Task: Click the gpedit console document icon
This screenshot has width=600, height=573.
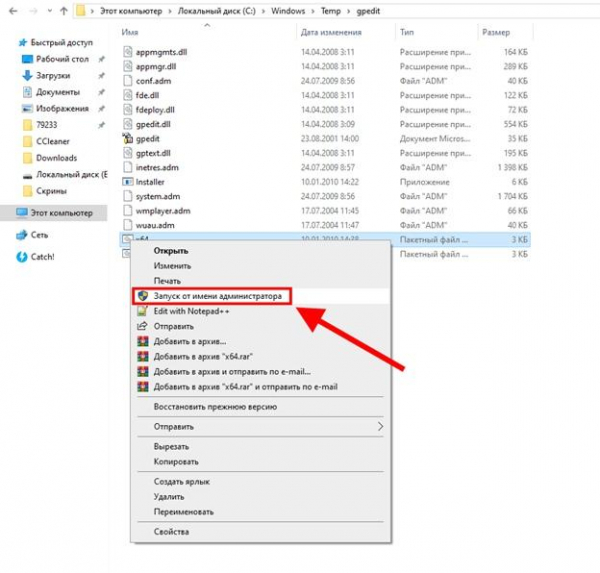Action: tap(127, 138)
